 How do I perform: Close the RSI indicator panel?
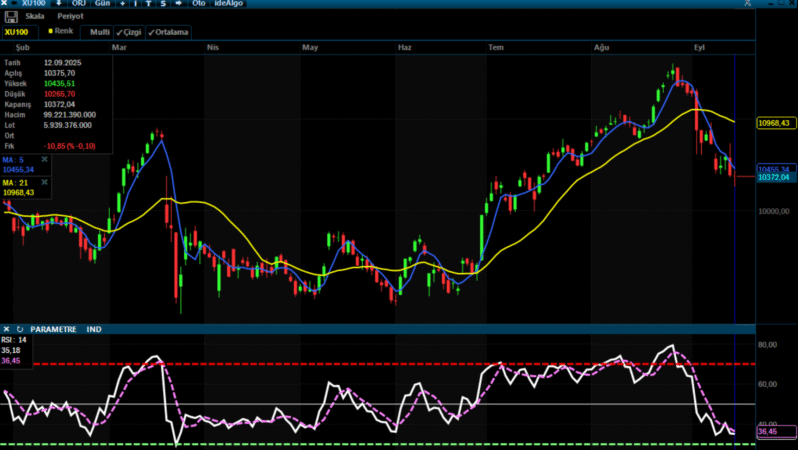pyautogui.click(x=6, y=329)
